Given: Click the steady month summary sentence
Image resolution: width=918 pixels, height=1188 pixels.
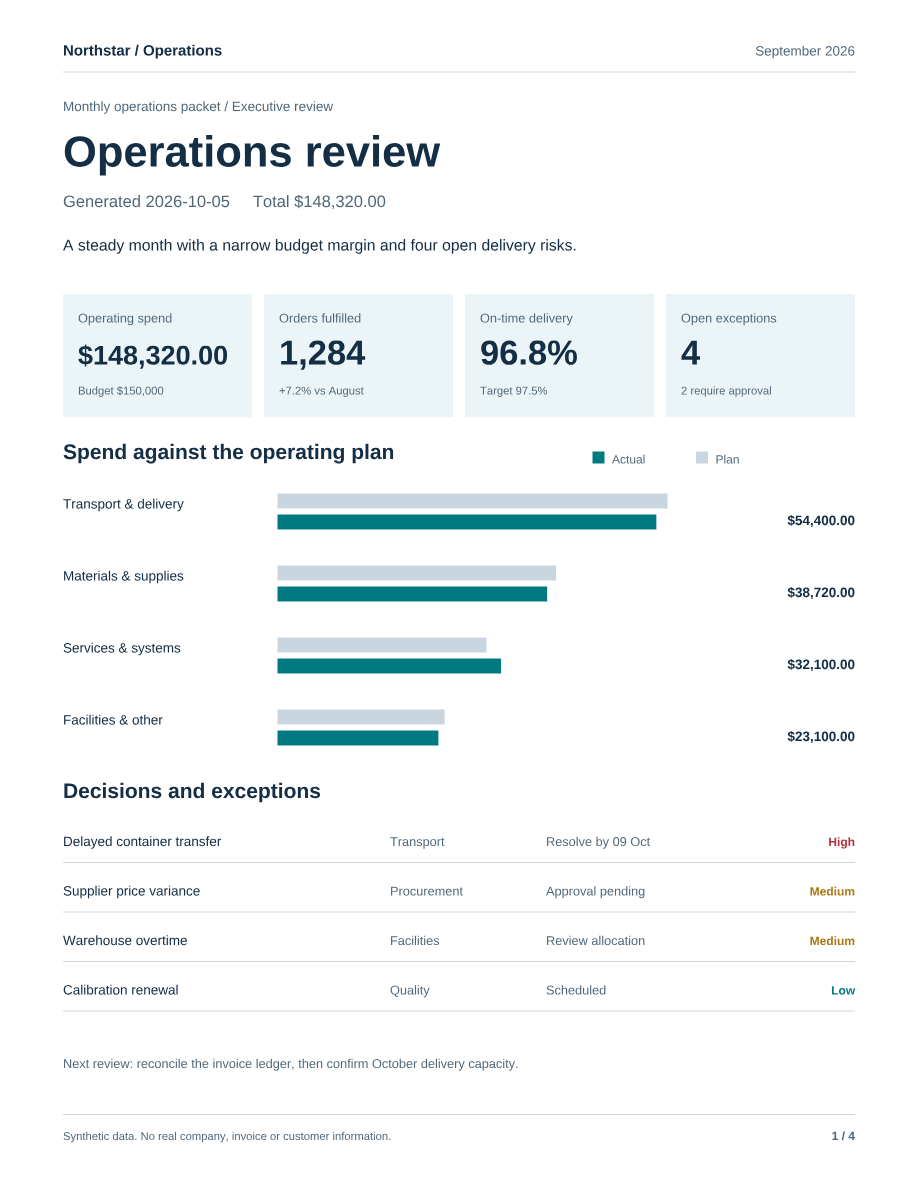Looking at the screenshot, I should pyautogui.click(x=320, y=245).
